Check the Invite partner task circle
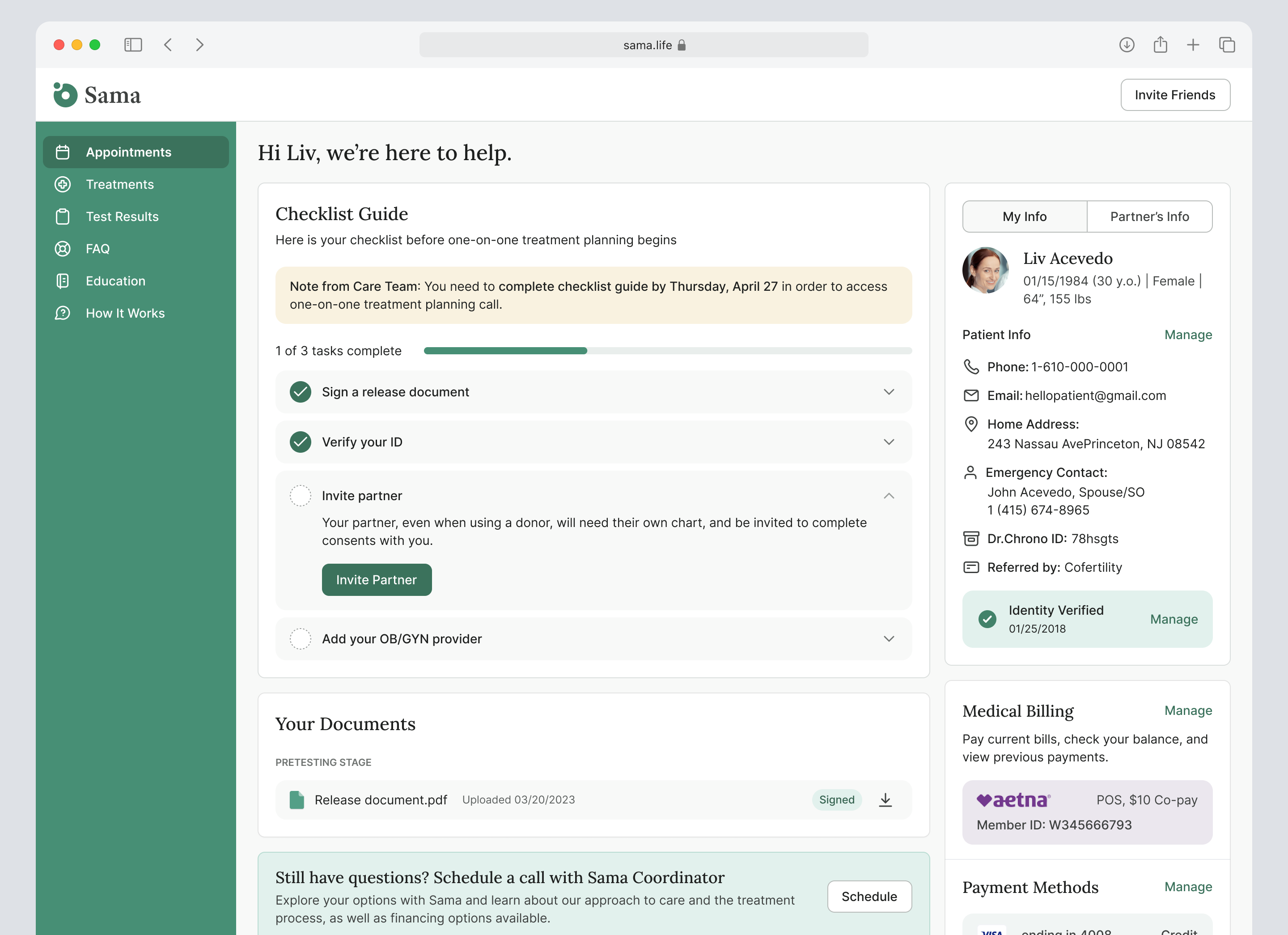 click(x=301, y=496)
